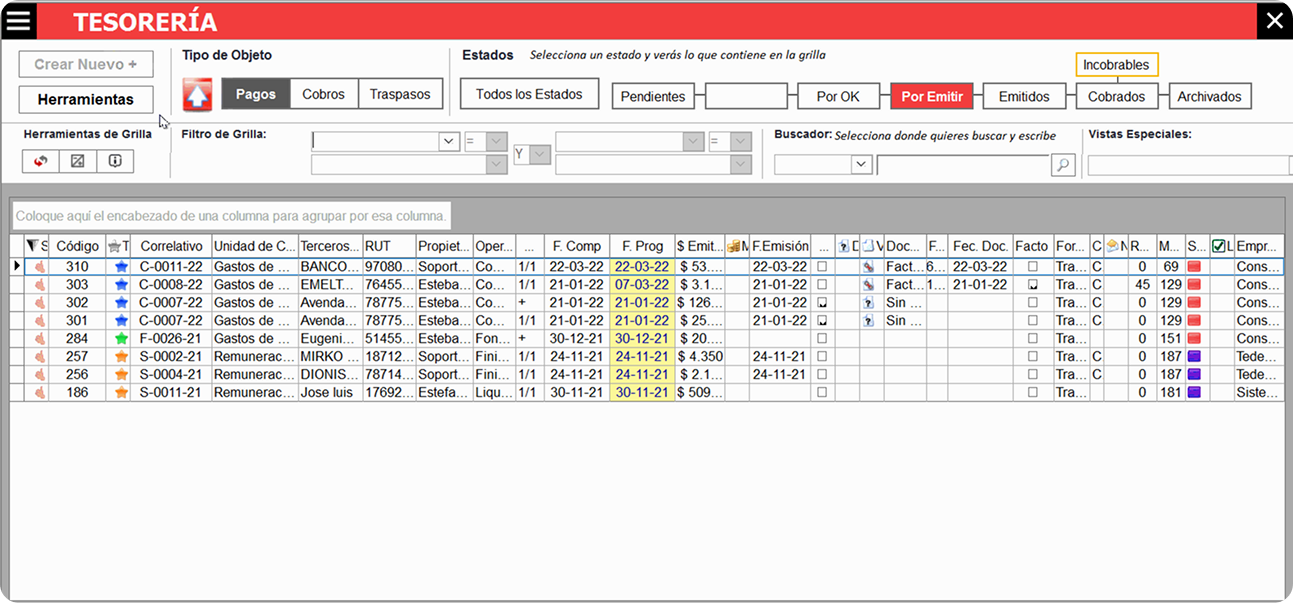Screen dimensions: 1293x603
Task: Click the hand icon in row 302
Action: (x=40, y=303)
